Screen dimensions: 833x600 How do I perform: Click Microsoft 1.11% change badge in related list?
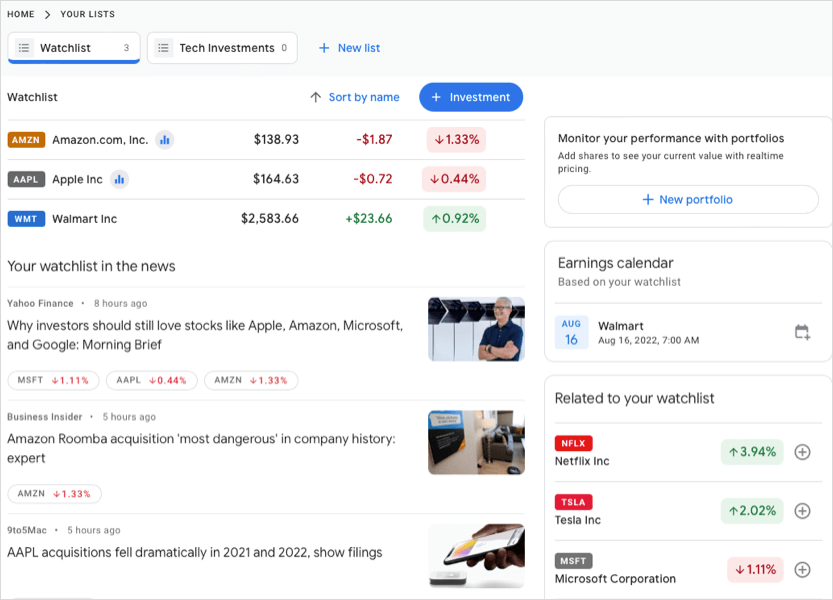point(755,570)
